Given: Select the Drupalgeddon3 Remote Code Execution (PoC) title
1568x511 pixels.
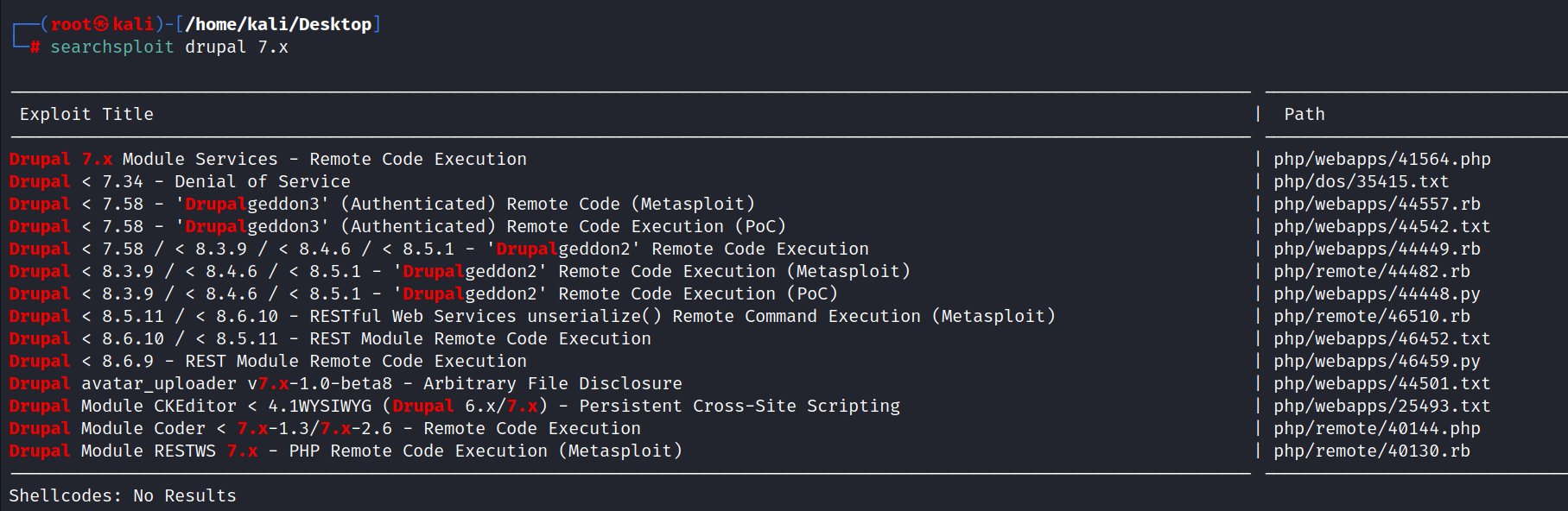Looking at the screenshot, I should (x=397, y=226).
